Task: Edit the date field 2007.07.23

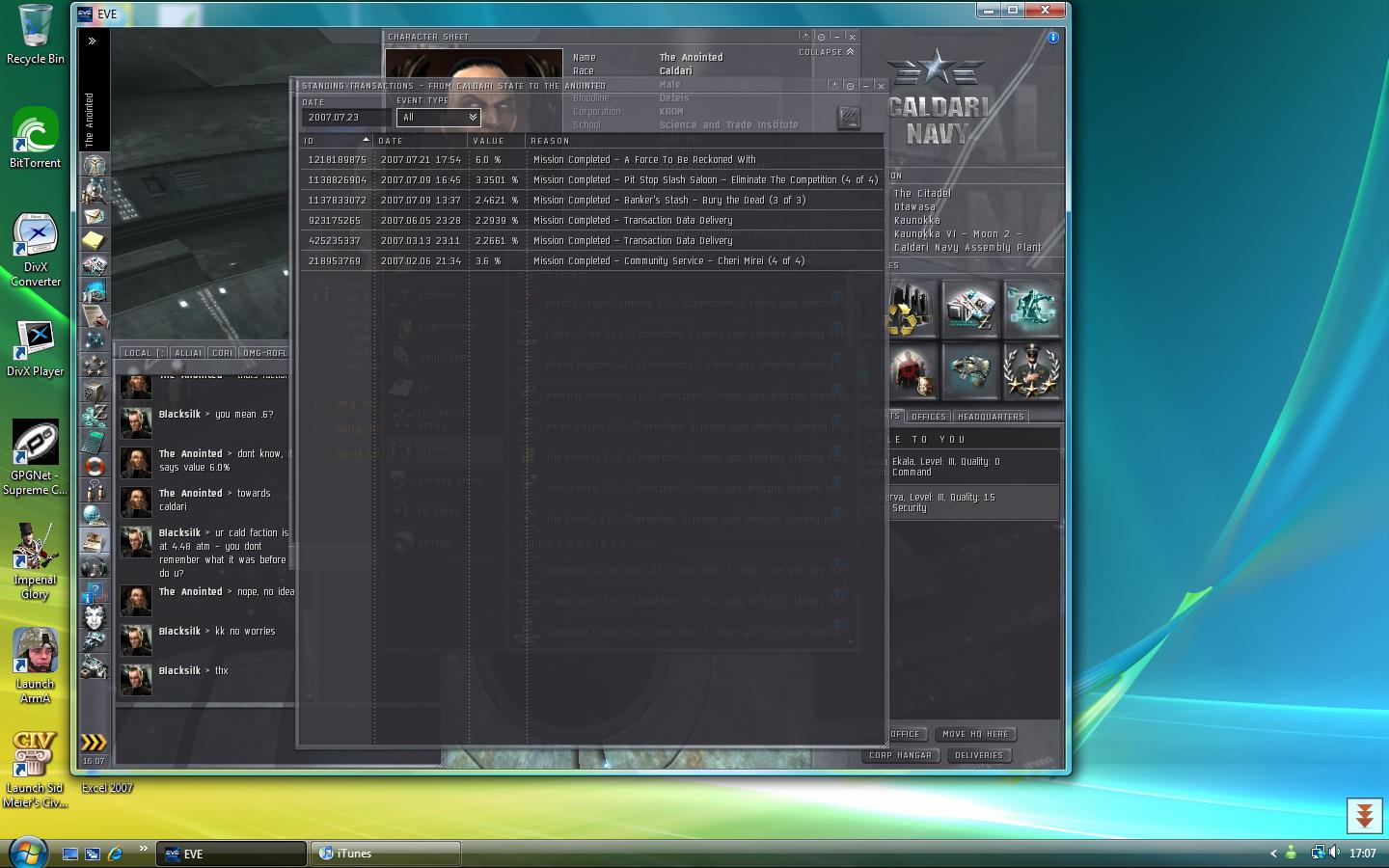Action: click(345, 118)
